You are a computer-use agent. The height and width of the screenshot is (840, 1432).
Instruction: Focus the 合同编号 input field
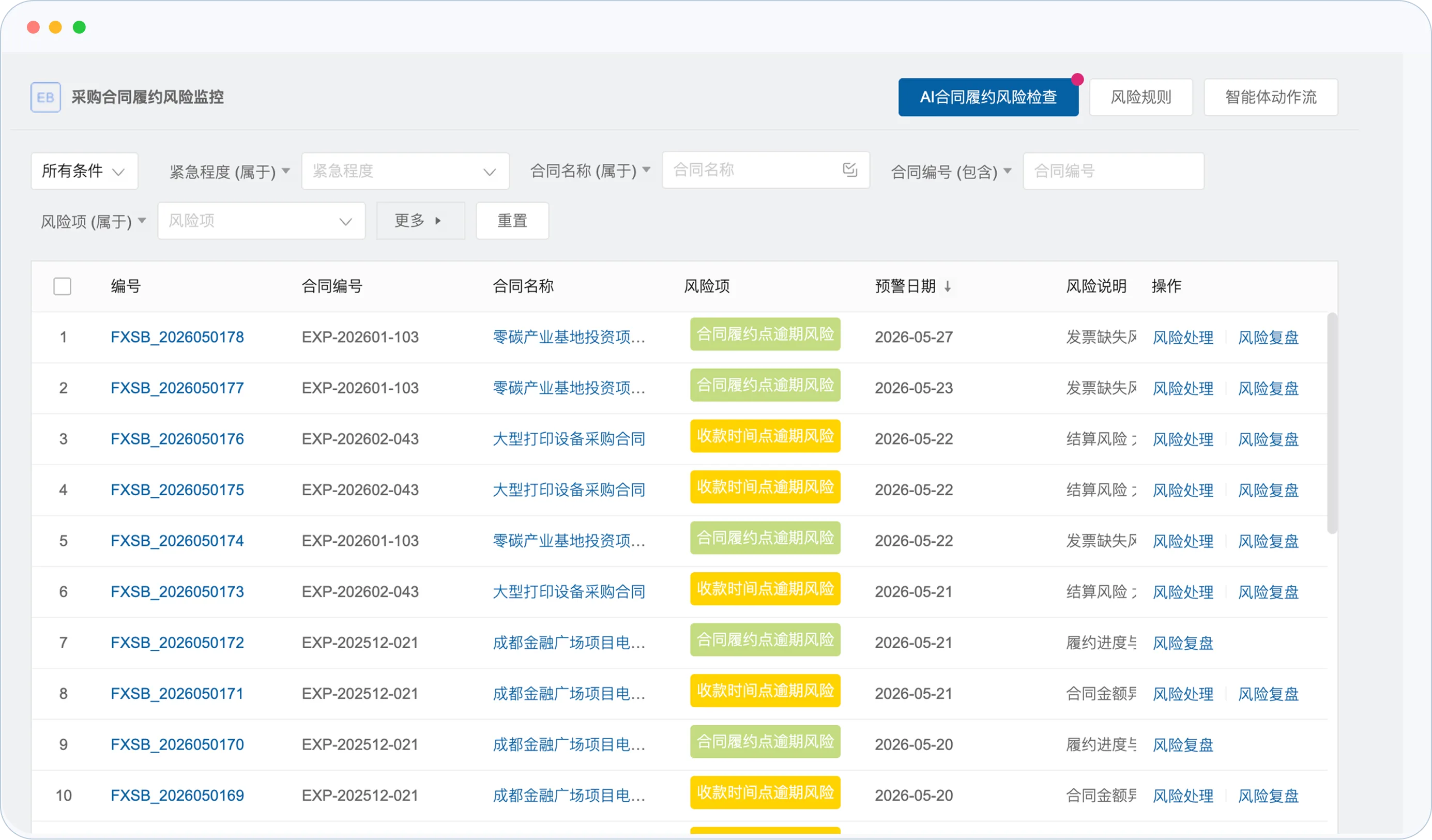click(1113, 171)
